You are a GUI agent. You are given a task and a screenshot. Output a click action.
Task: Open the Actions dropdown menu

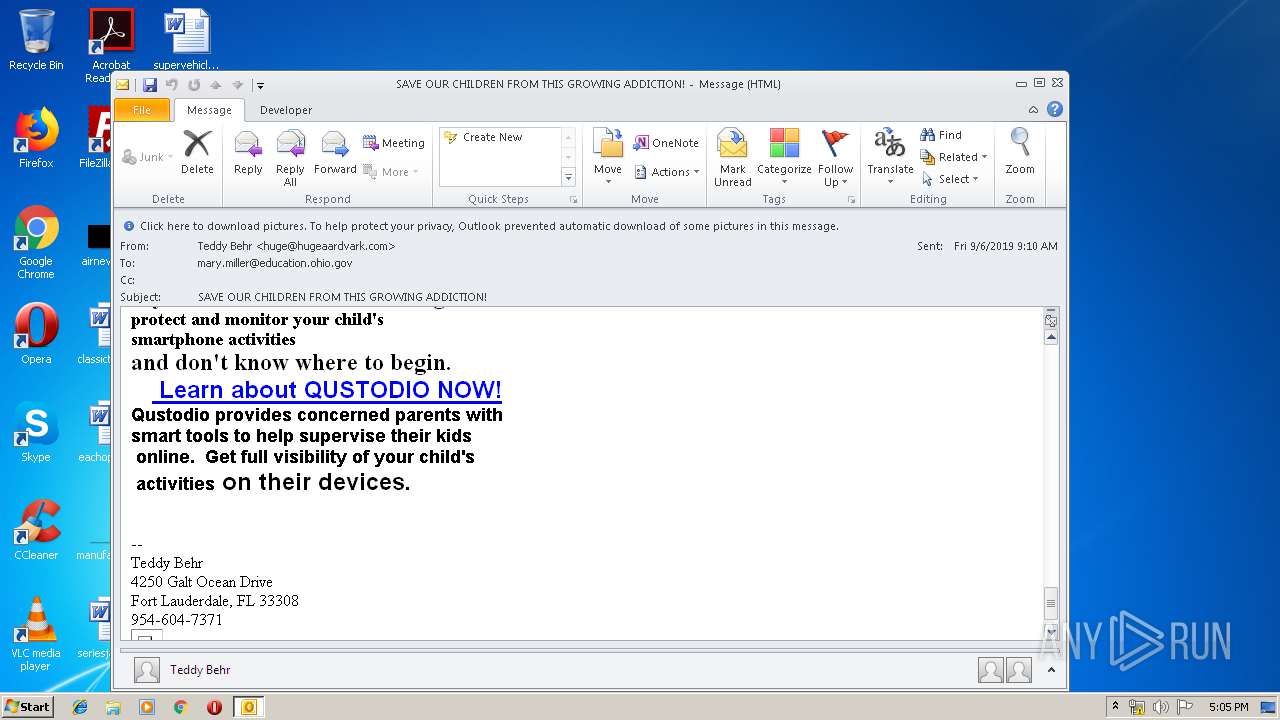coord(667,172)
